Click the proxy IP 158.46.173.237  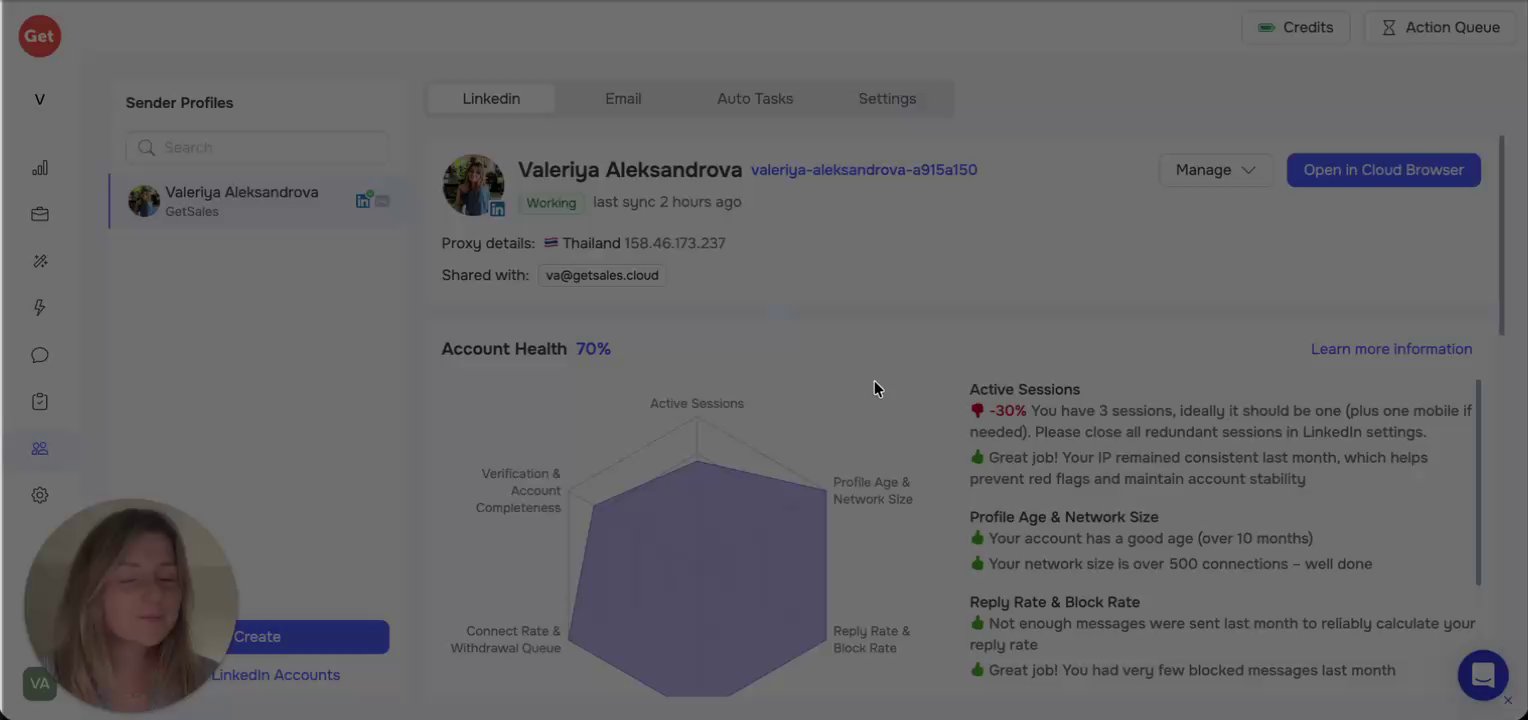coord(675,243)
